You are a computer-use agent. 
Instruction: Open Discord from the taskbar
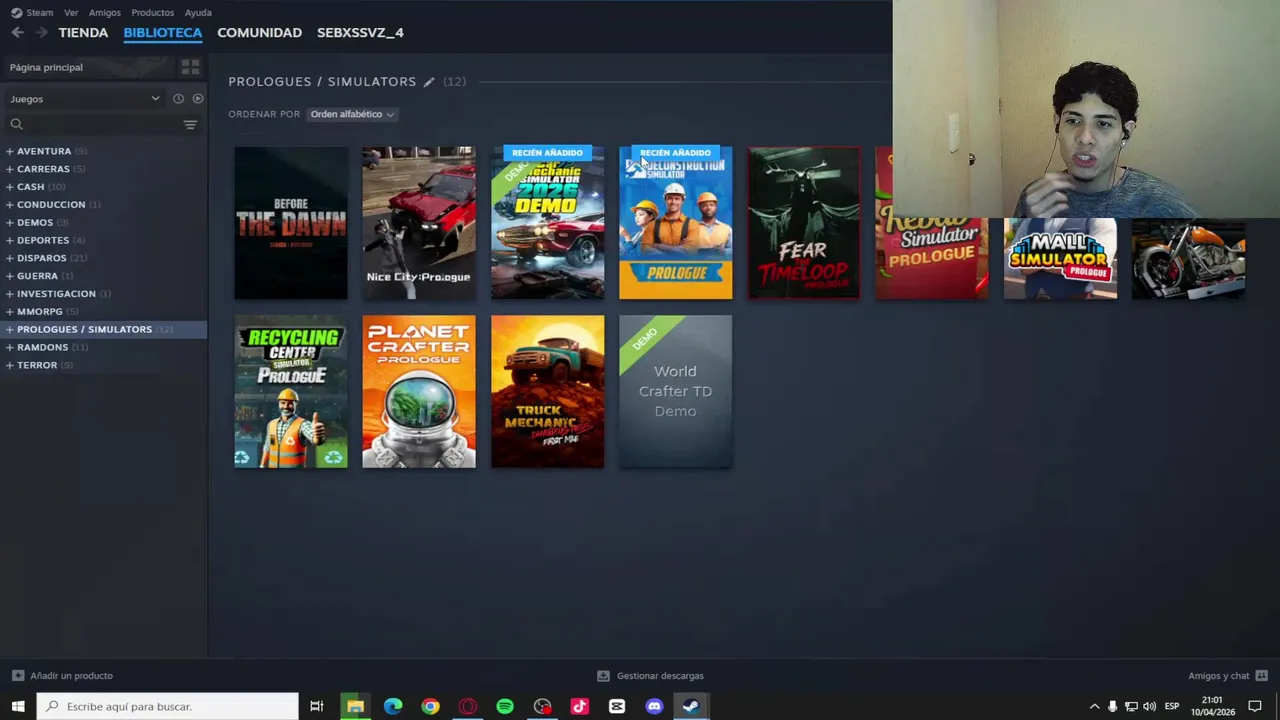654,706
